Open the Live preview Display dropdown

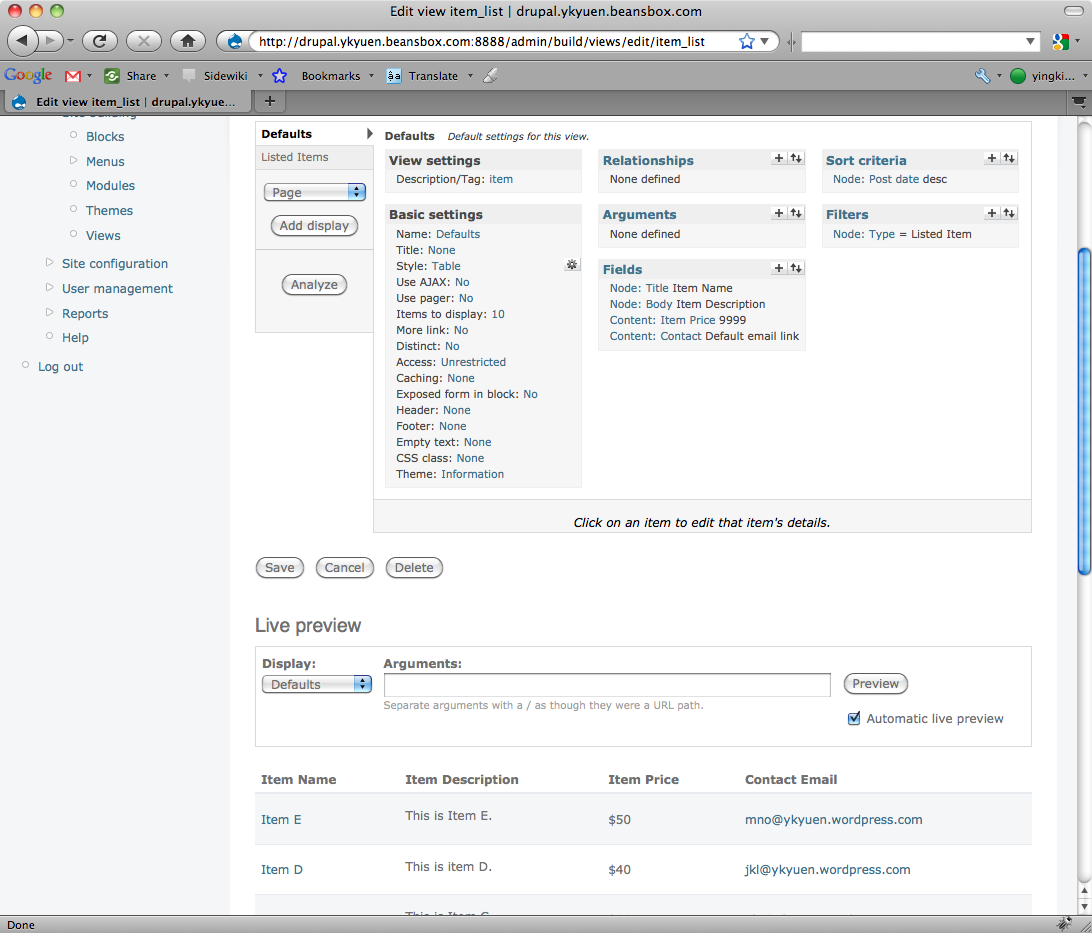(x=316, y=684)
